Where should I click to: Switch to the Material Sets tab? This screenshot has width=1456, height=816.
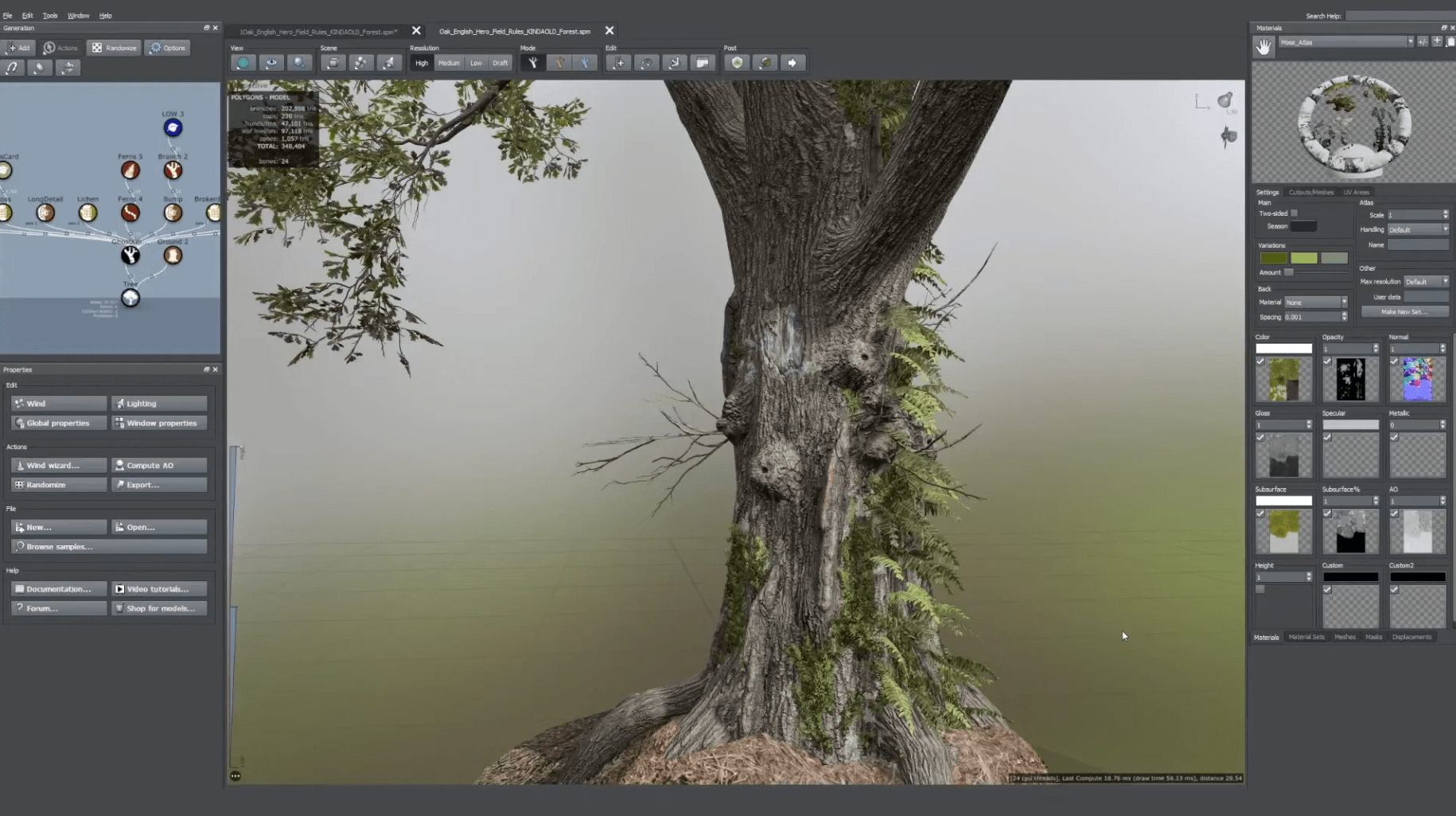(1306, 637)
